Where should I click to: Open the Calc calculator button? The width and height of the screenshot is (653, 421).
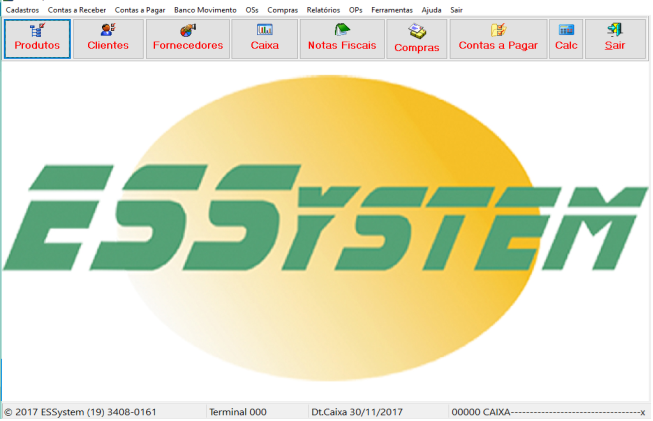(x=566, y=38)
